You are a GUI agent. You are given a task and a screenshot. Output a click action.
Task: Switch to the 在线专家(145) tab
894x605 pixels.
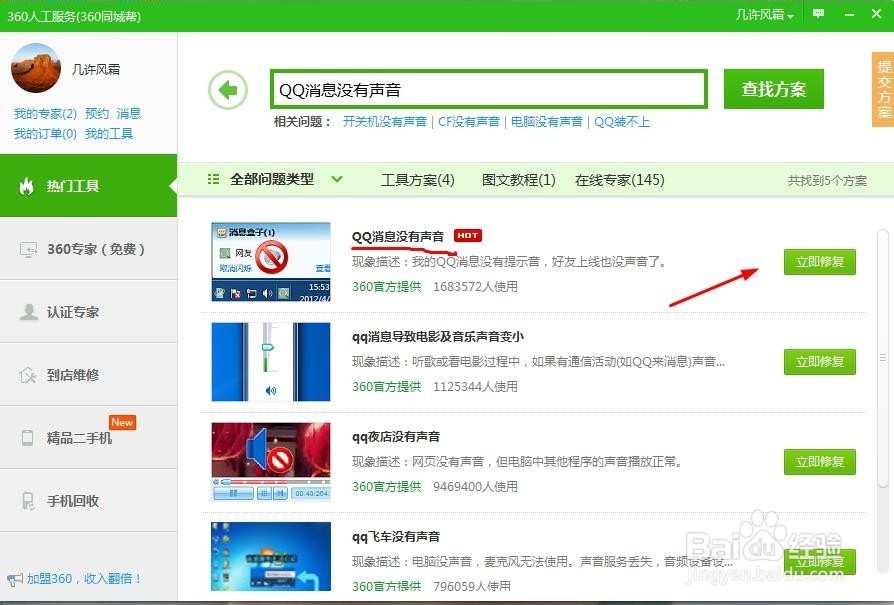tap(619, 180)
